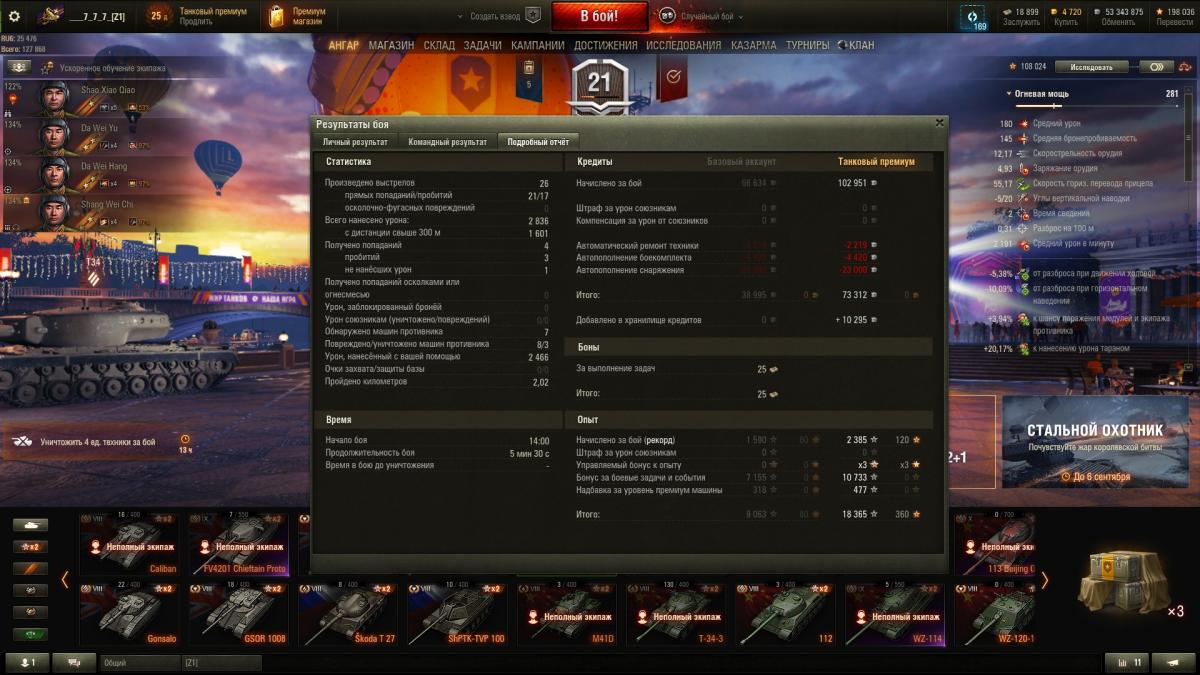1200x675 pixels.
Task: Open the Стальной охотник event banner
Action: [x=1094, y=442]
